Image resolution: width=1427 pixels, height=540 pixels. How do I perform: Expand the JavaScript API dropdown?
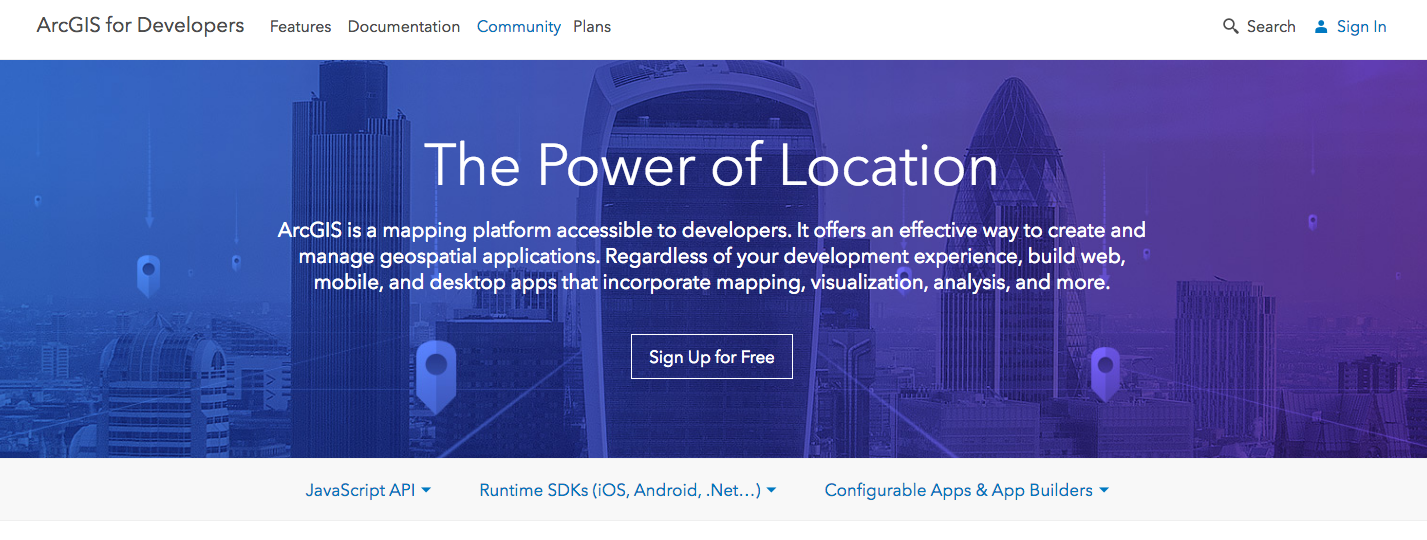coord(368,490)
